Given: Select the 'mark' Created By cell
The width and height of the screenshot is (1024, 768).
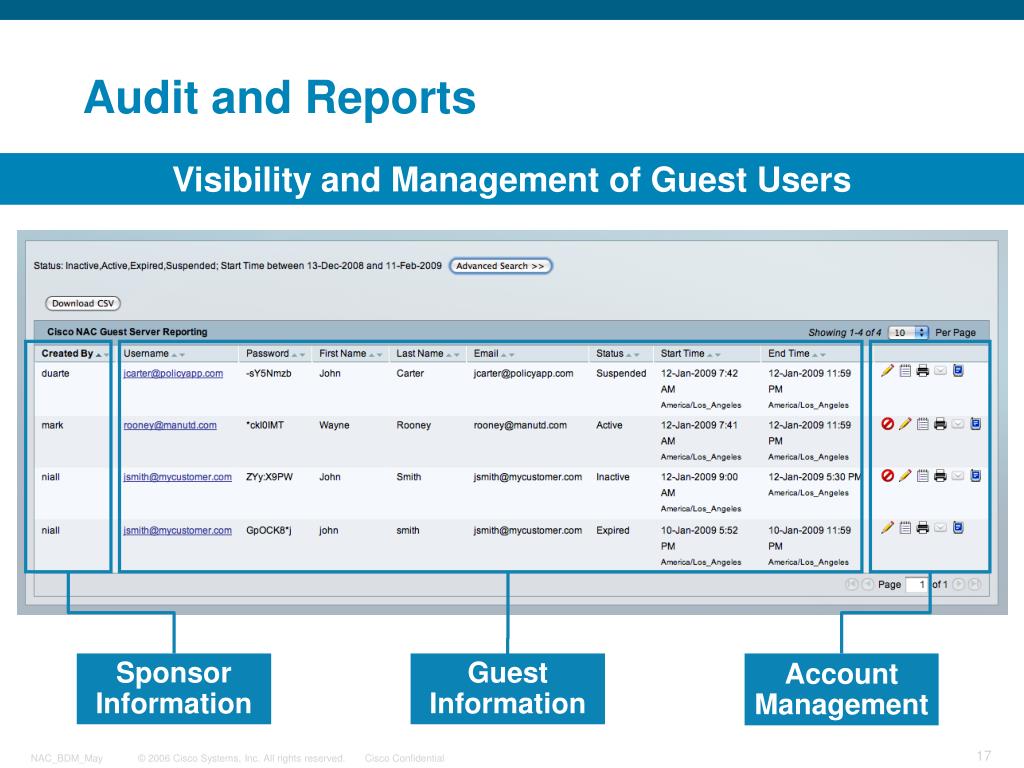Looking at the screenshot, I should (x=52, y=425).
